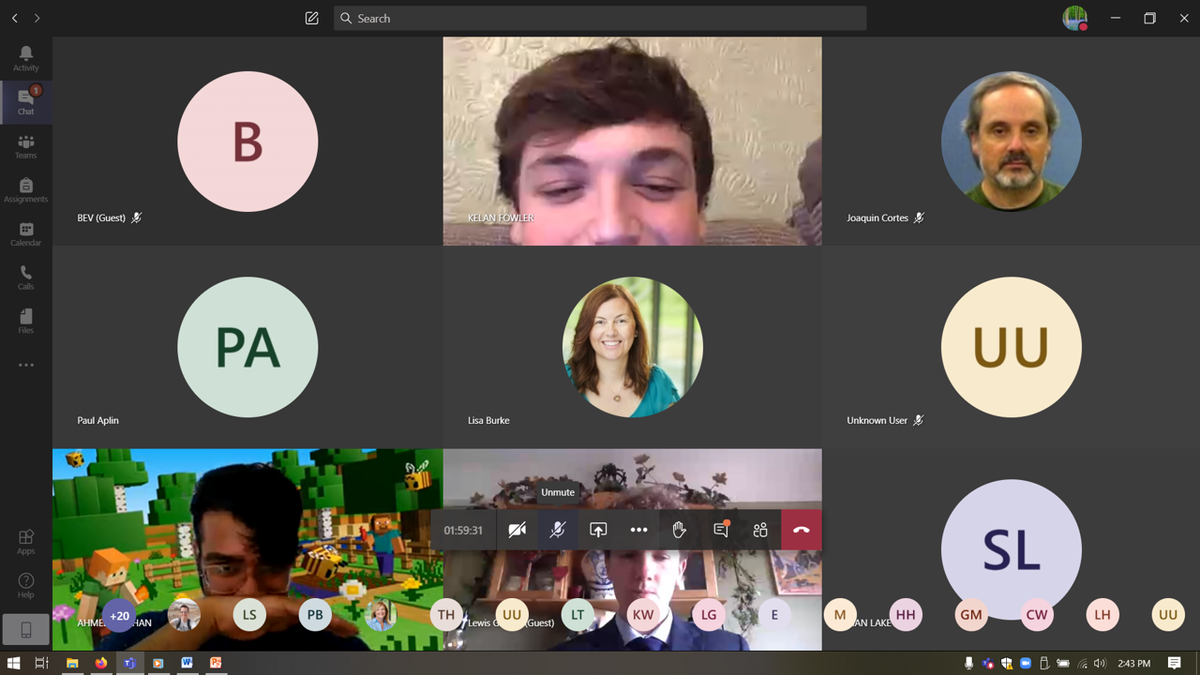Open more actions in meeting toolbar
The height and width of the screenshot is (675, 1200).
click(639, 530)
